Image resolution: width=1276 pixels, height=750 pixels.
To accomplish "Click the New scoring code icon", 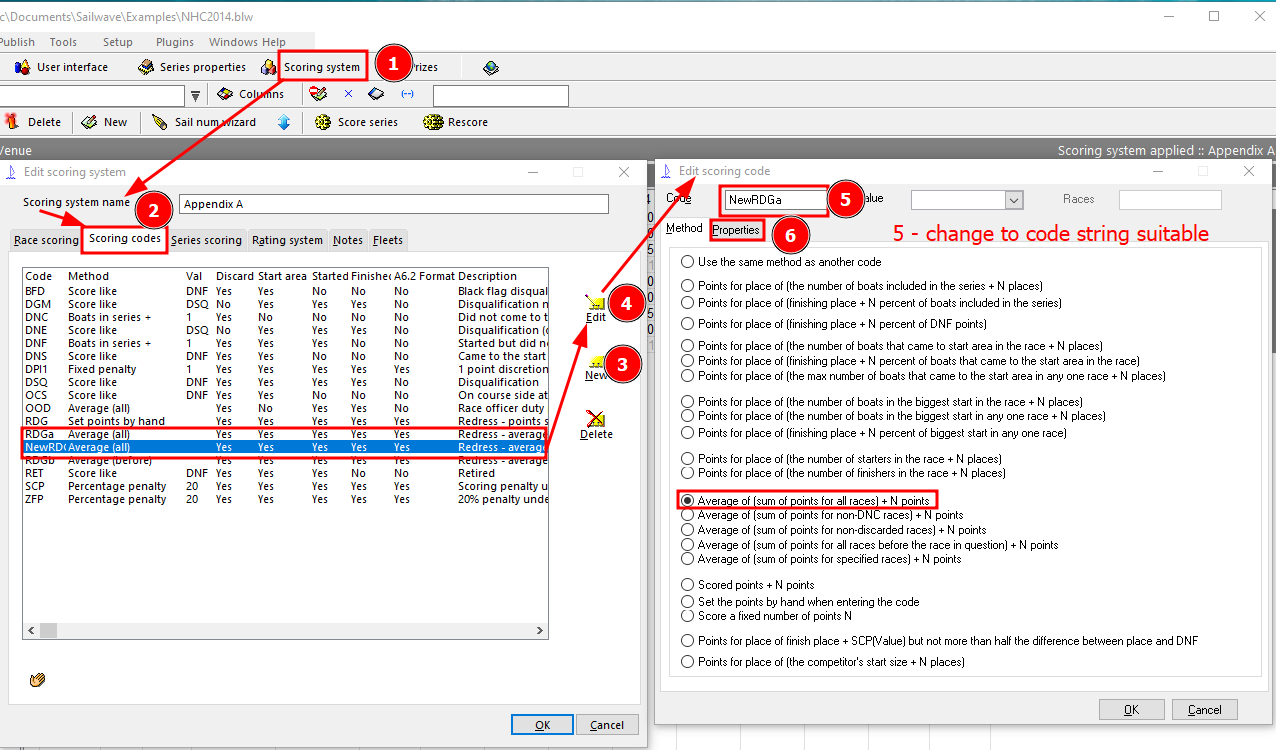I will coord(596,366).
